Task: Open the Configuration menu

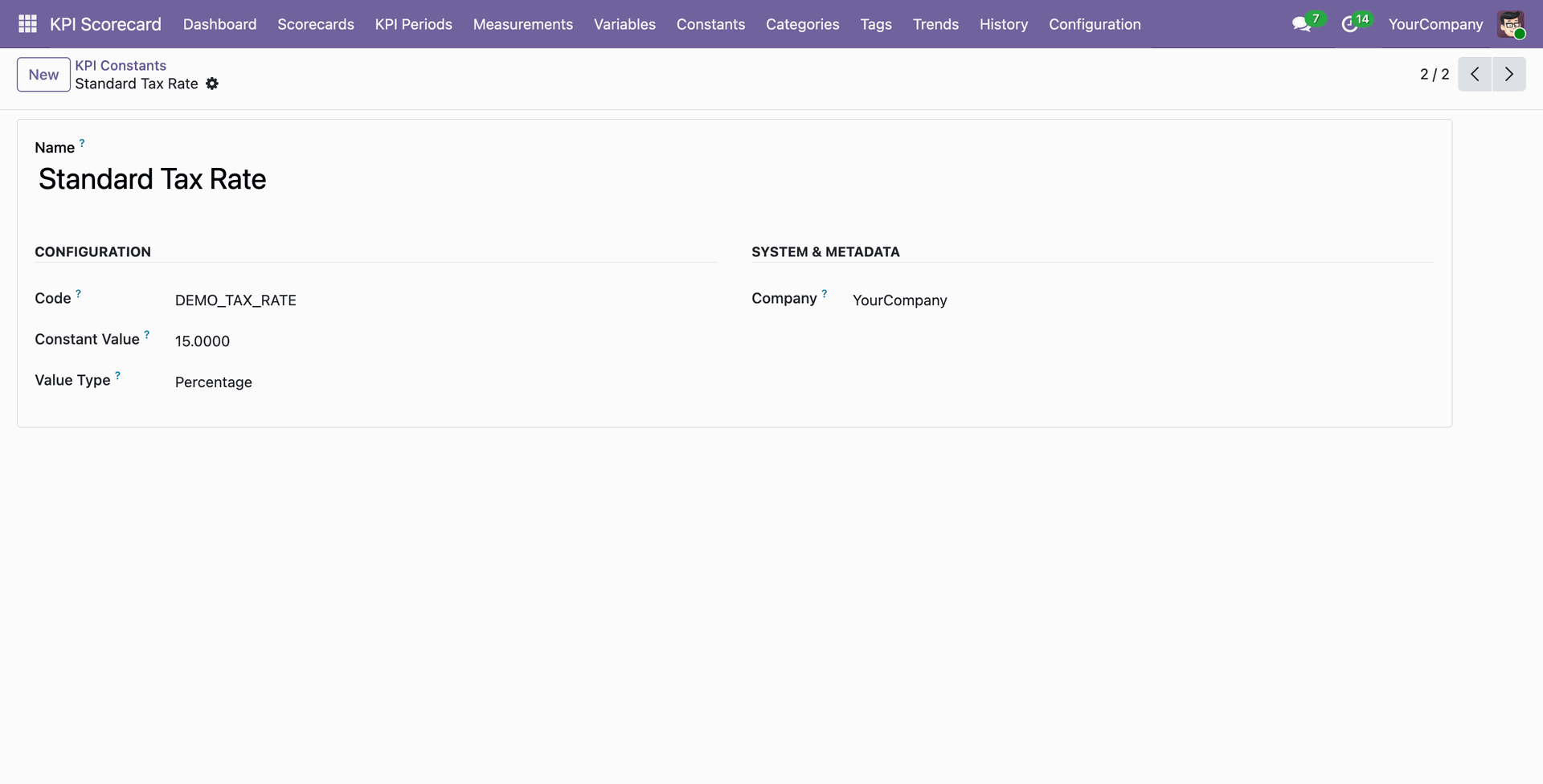Action: pos(1095,24)
